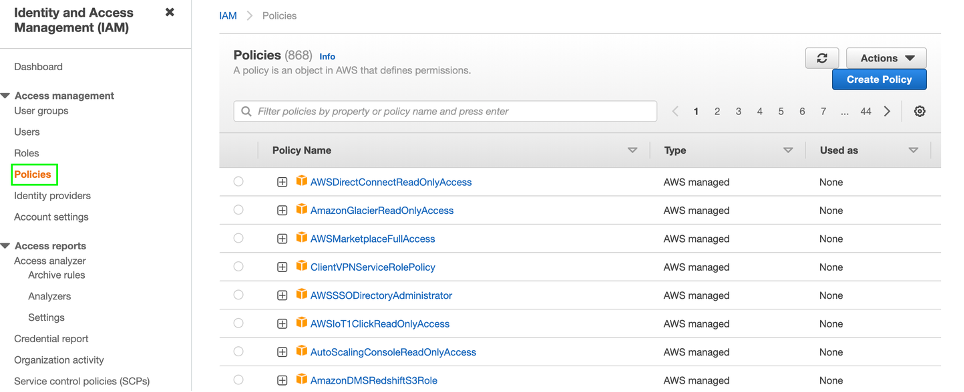
Task: Click search magnifier icon in filter box
Action: (x=247, y=112)
